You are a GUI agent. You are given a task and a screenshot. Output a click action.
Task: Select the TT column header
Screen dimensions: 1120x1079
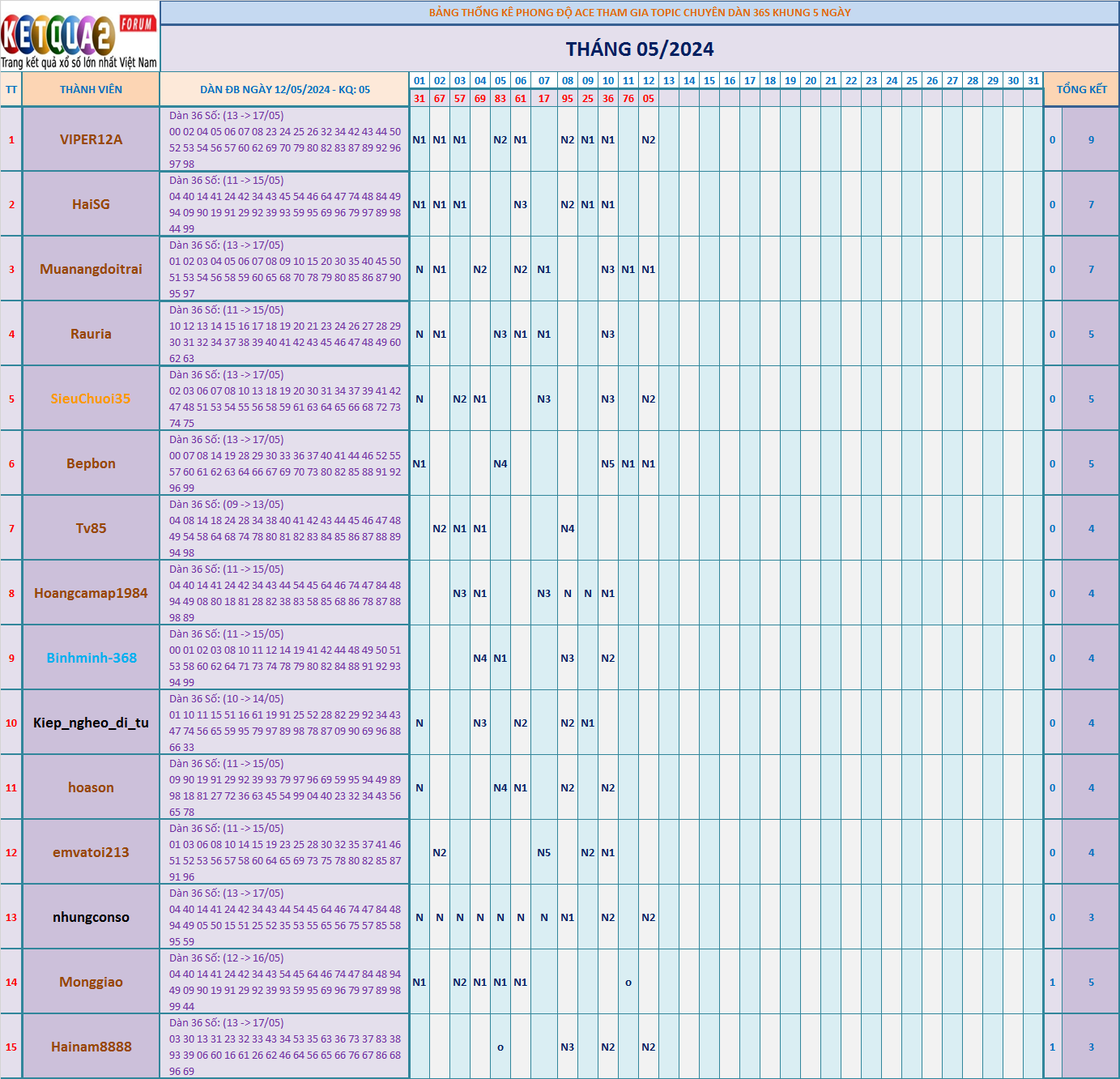[11, 89]
